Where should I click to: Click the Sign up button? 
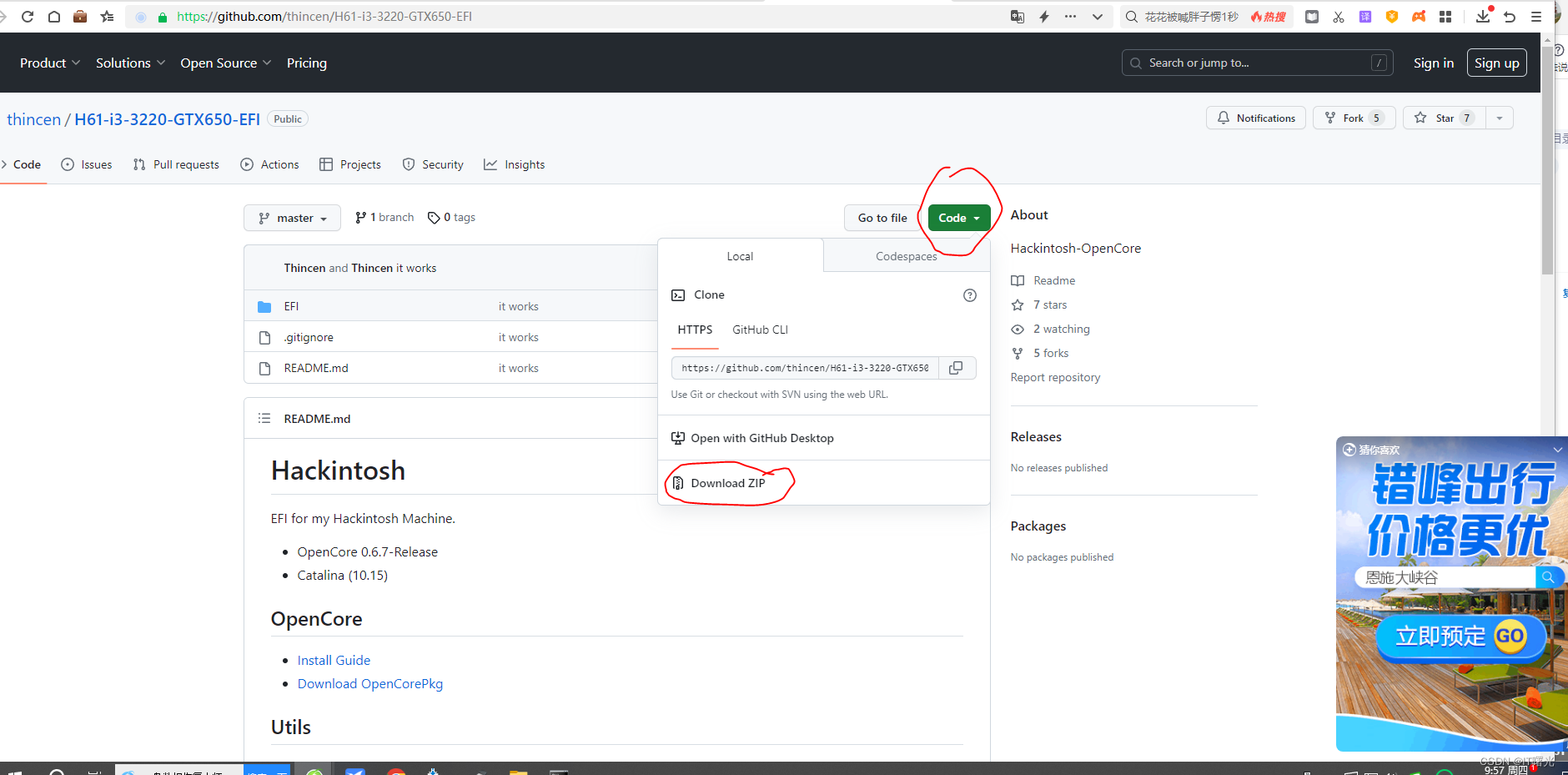point(1497,63)
